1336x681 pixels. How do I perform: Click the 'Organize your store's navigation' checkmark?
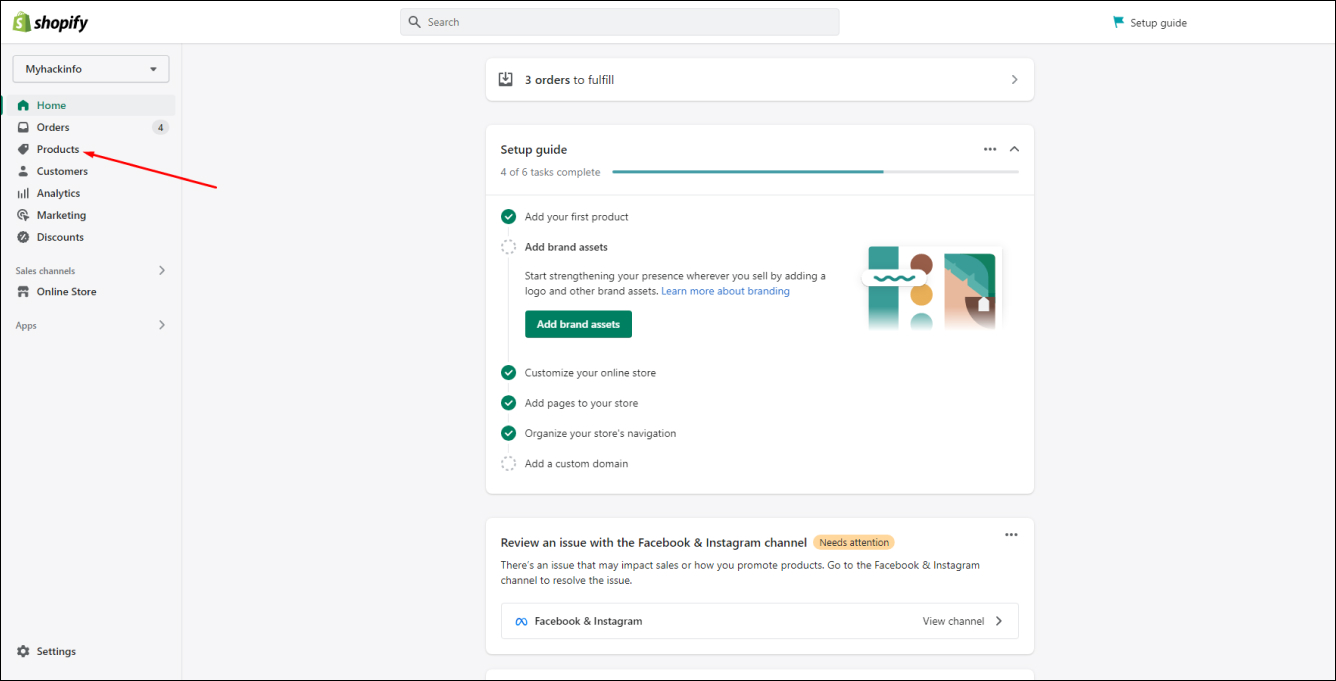pyautogui.click(x=508, y=433)
